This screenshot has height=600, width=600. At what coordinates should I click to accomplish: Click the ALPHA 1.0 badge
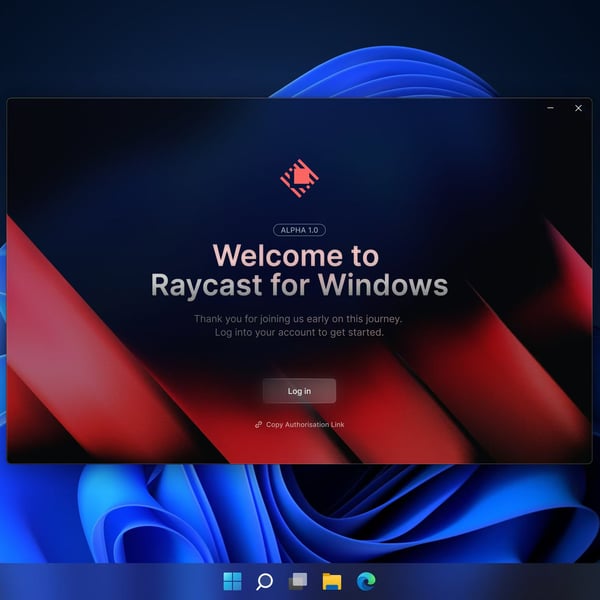(299, 230)
